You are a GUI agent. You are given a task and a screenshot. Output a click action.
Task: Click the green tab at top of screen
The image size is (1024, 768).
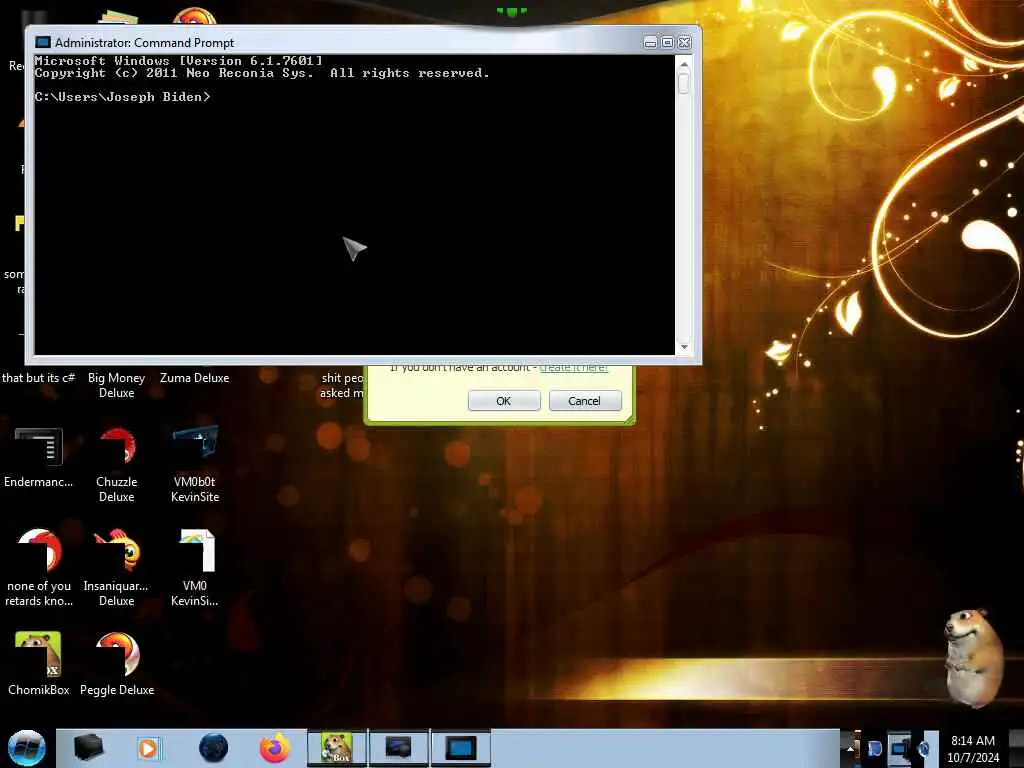[x=511, y=10]
